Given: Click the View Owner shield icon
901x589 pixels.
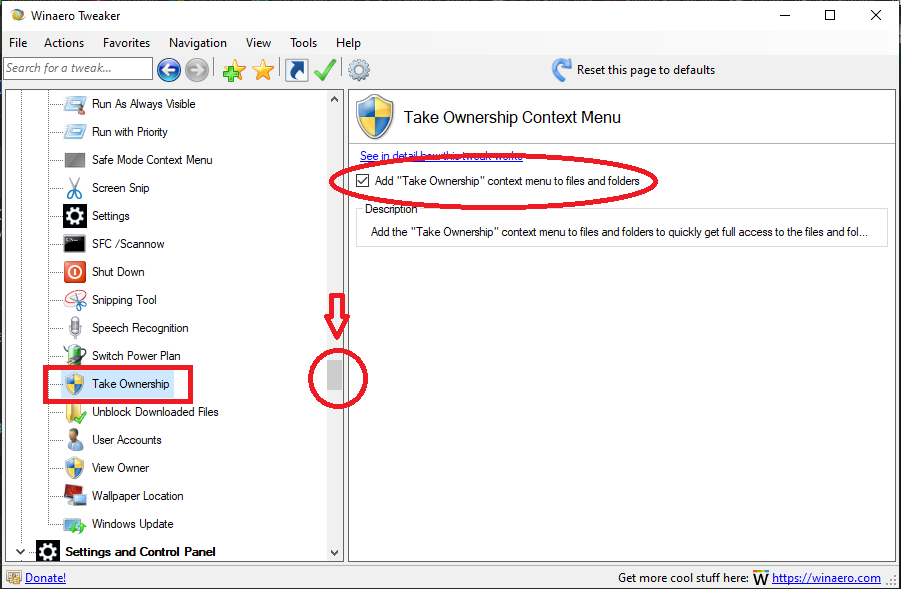Looking at the screenshot, I should pyautogui.click(x=75, y=468).
